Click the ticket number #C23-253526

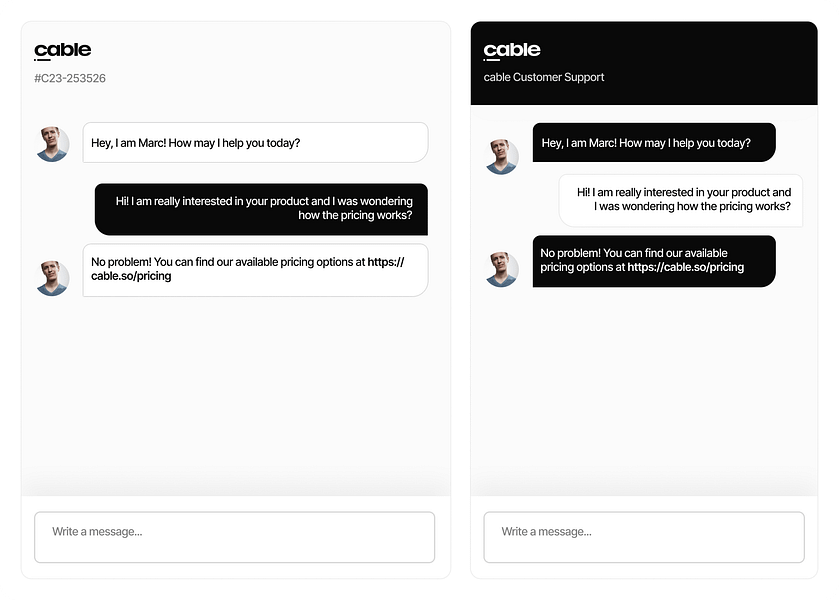[70, 78]
